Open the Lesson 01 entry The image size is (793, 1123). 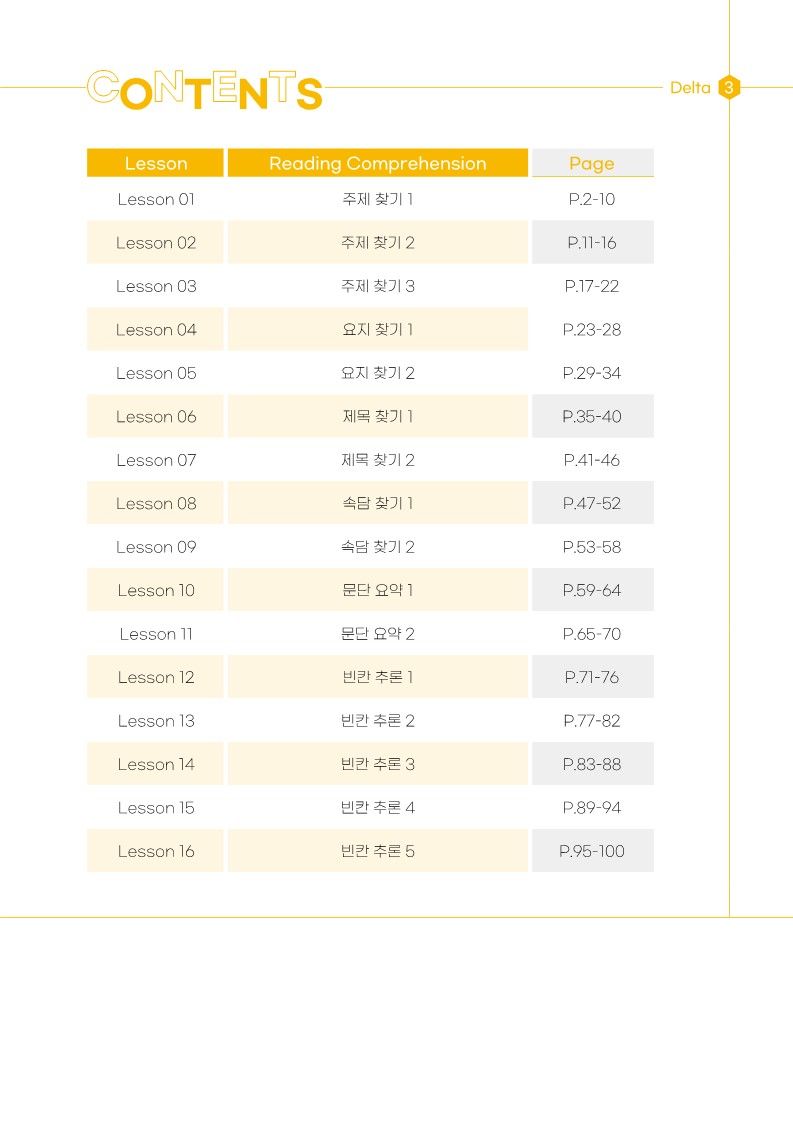[155, 199]
